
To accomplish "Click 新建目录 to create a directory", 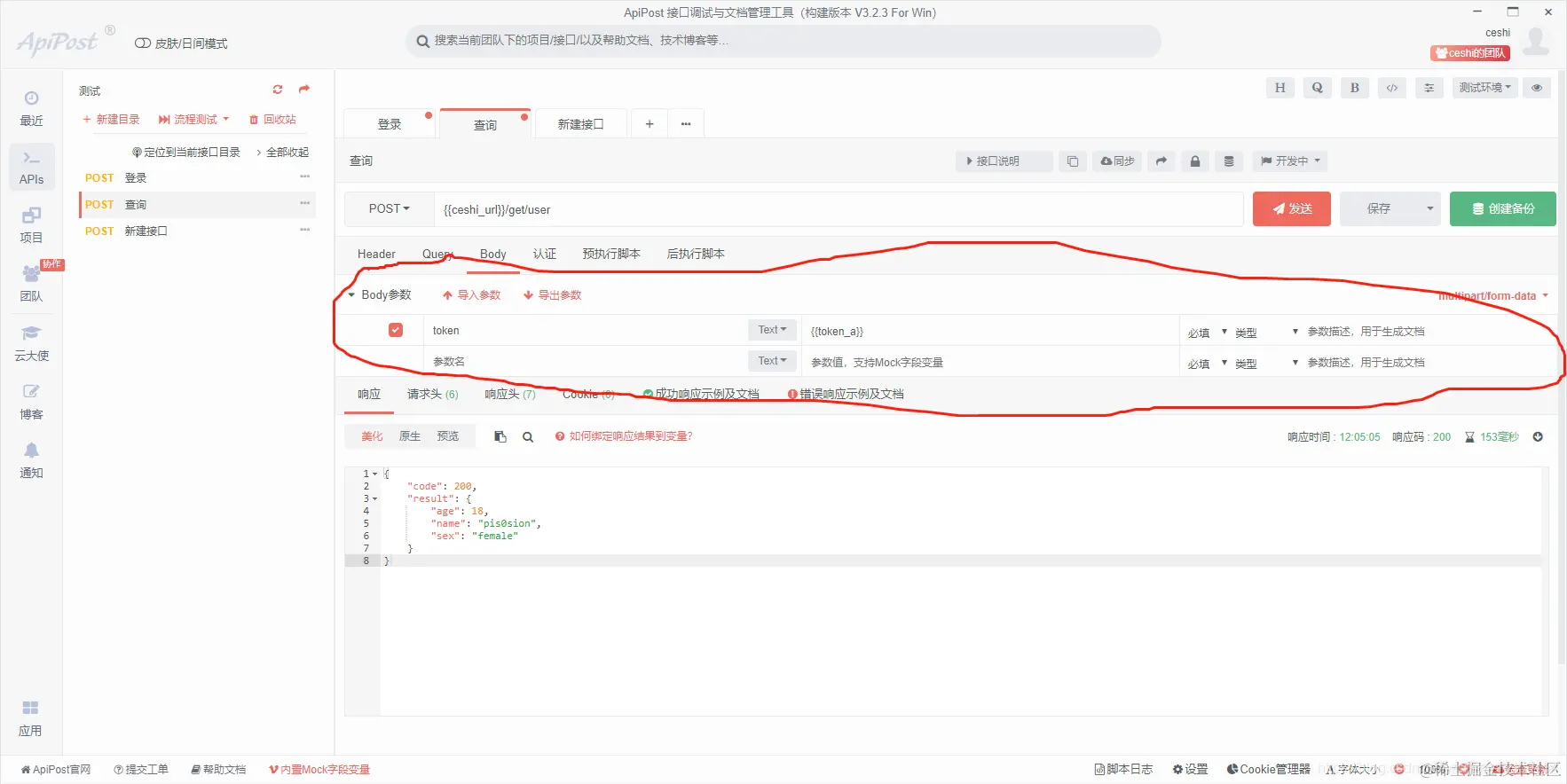I will click(111, 120).
